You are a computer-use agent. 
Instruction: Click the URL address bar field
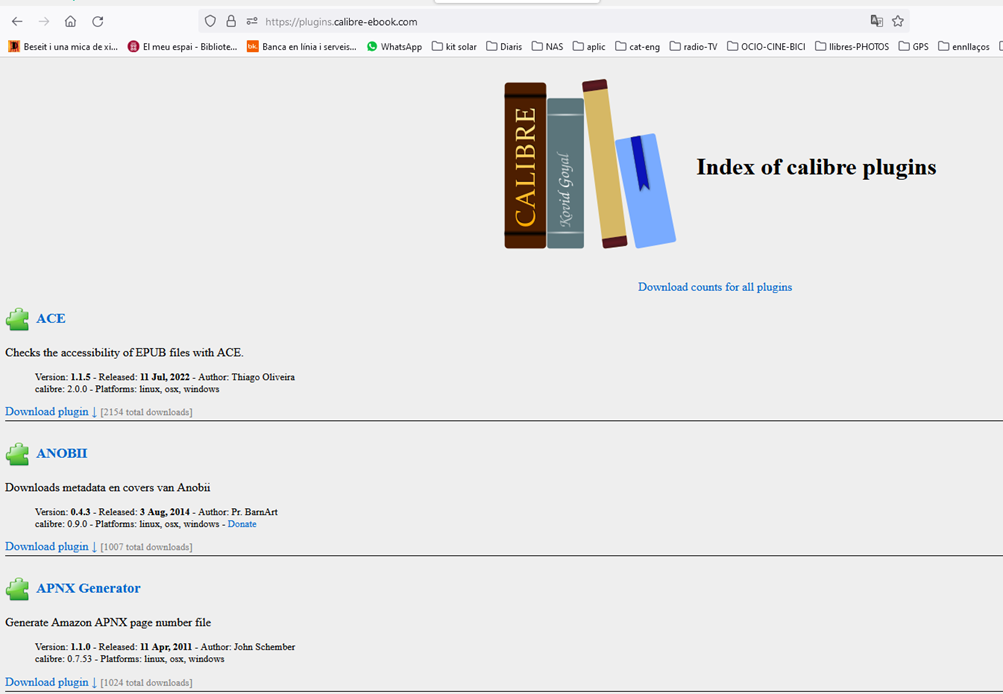tap(550, 21)
